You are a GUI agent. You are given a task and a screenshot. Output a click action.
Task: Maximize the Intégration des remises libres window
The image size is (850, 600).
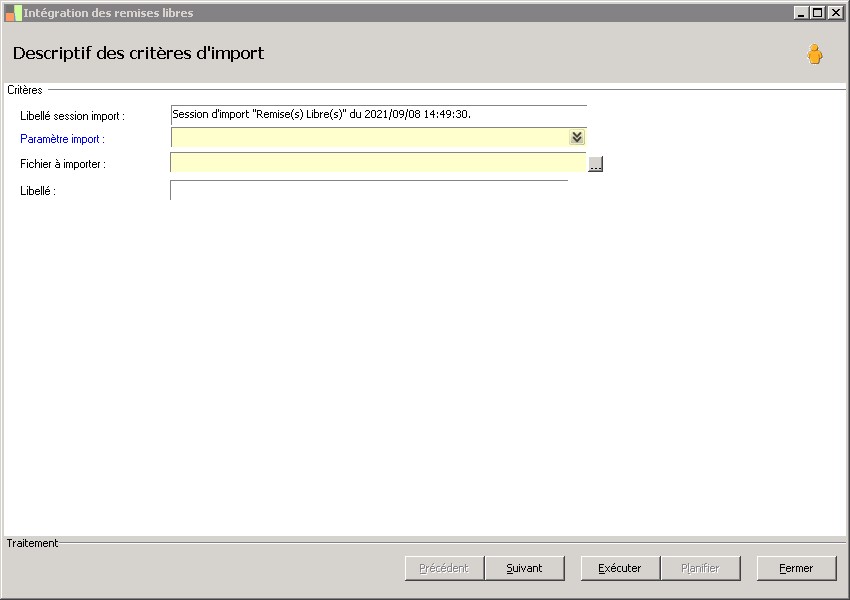click(817, 12)
